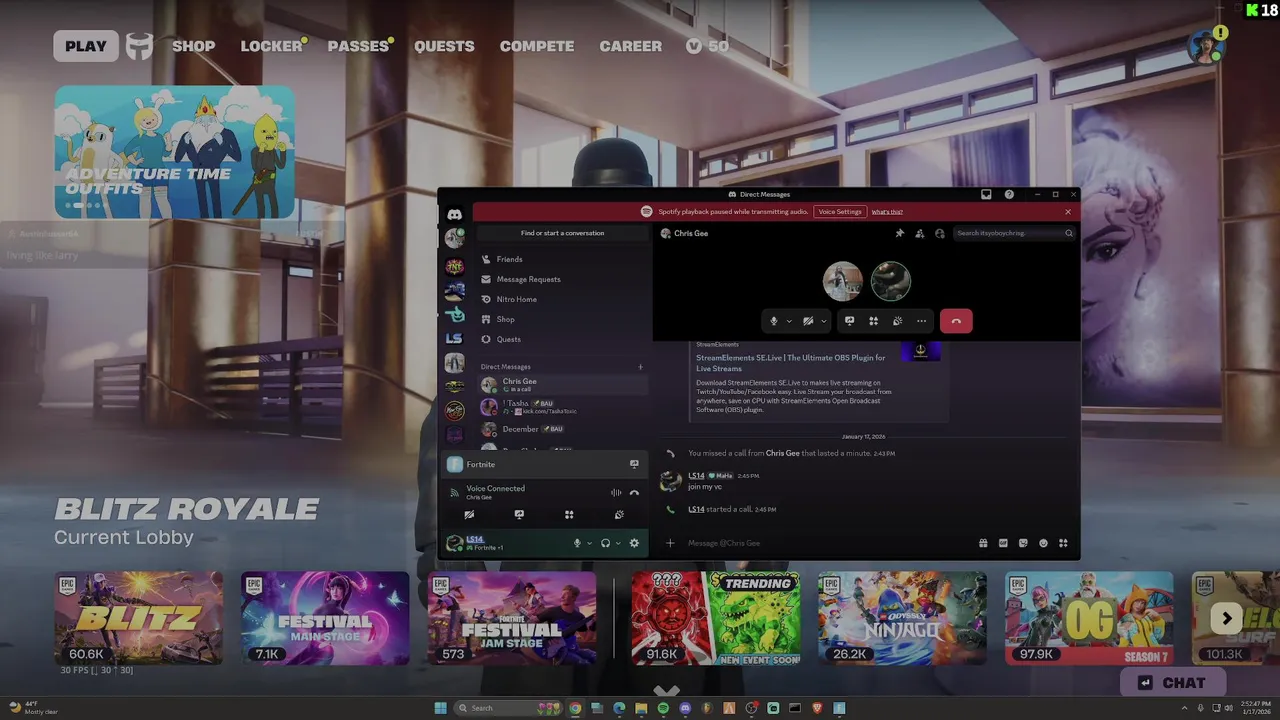Share screen from the voice panel
The height and width of the screenshot is (720, 1280).
pyautogui.click(x=519, y=515)
